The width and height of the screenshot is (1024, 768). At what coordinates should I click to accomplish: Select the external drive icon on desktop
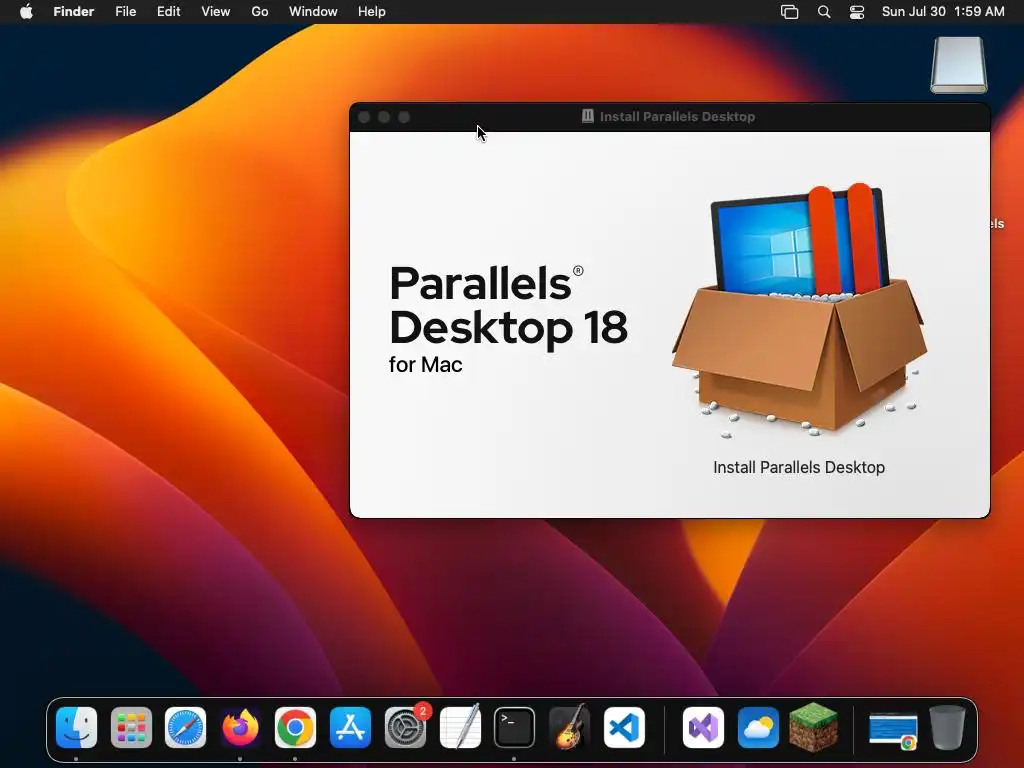(x=959, y=65)
